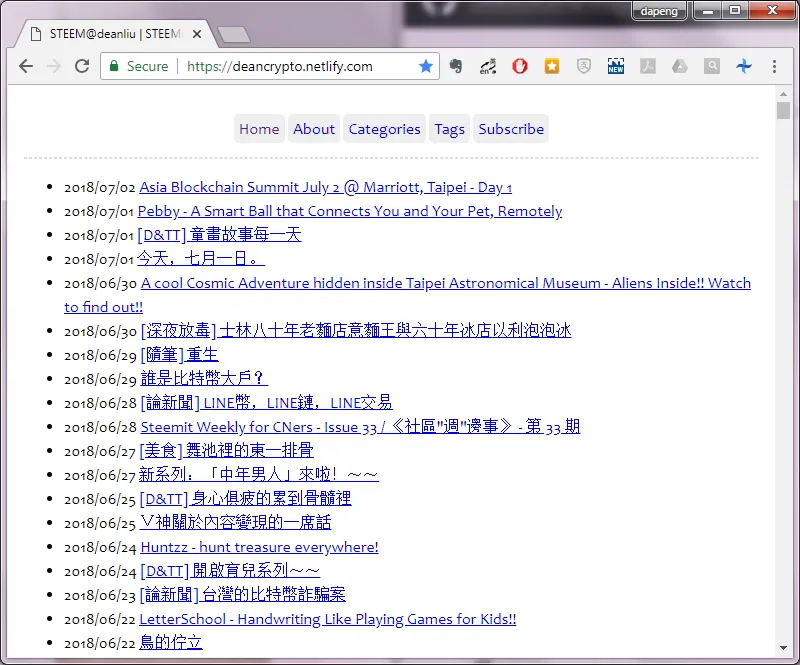Screen dimensions: 800x665
Task: Click the scrollbar up arrow
Action: 783,94
